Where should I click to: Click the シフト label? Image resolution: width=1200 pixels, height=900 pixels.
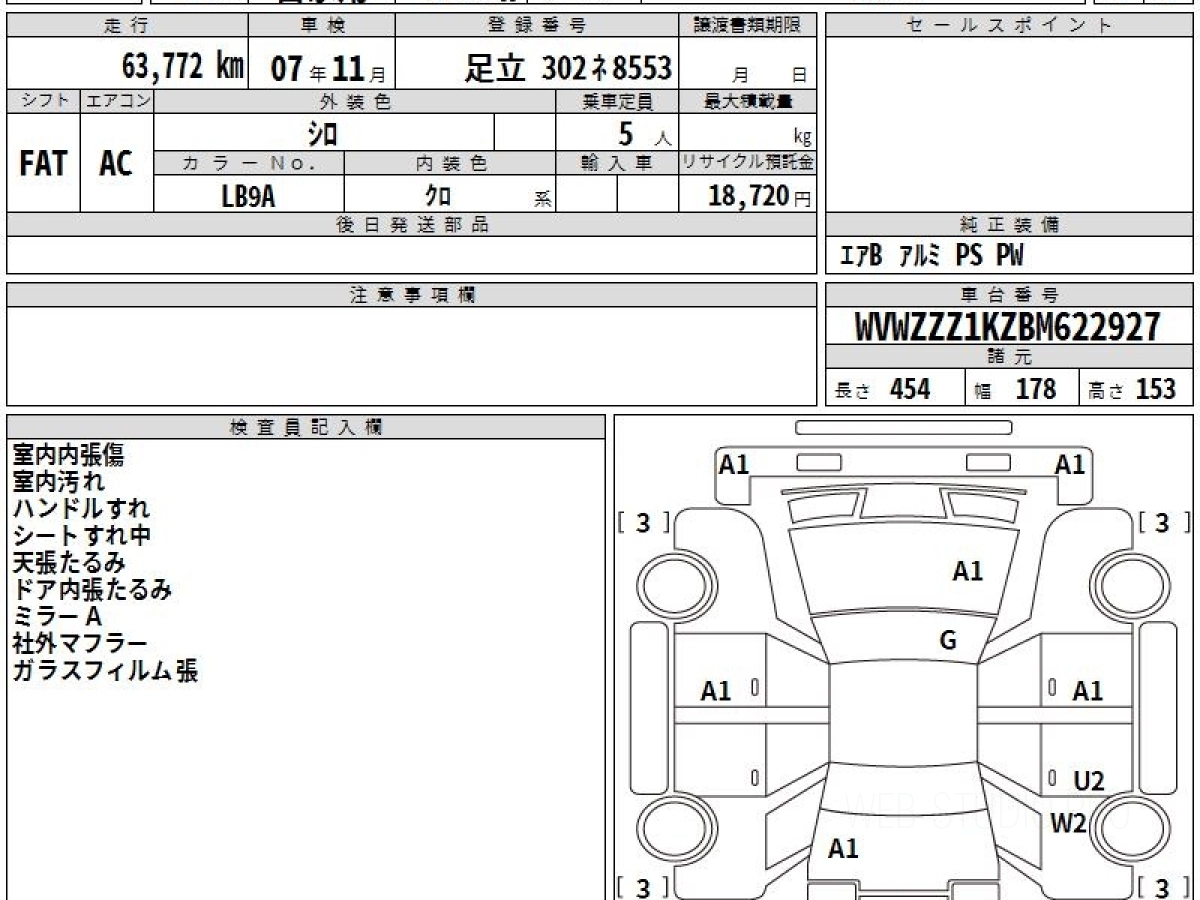coord(44,101)
